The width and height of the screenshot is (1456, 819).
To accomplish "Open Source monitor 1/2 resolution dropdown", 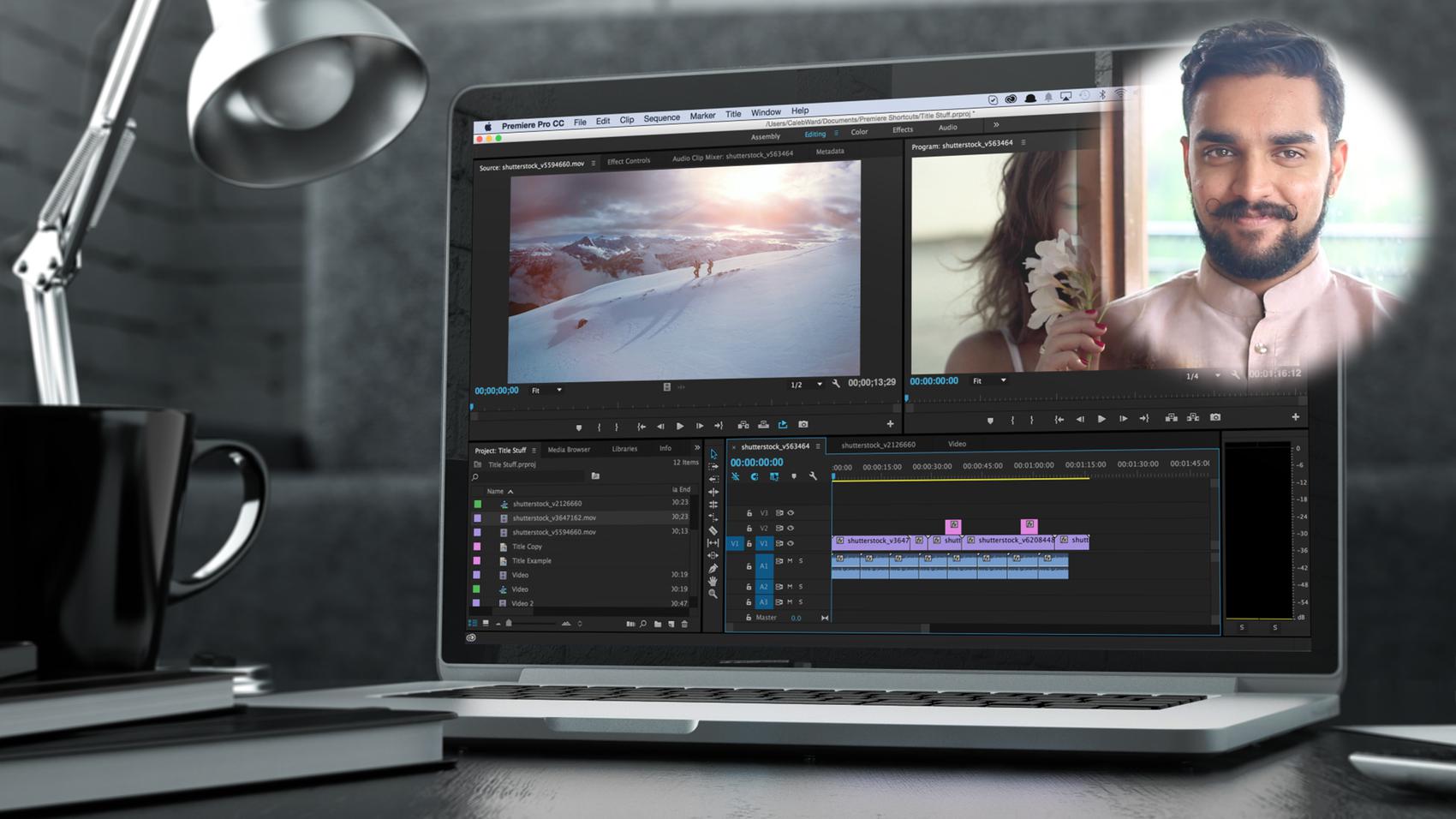I will click(x=806, y=385).
